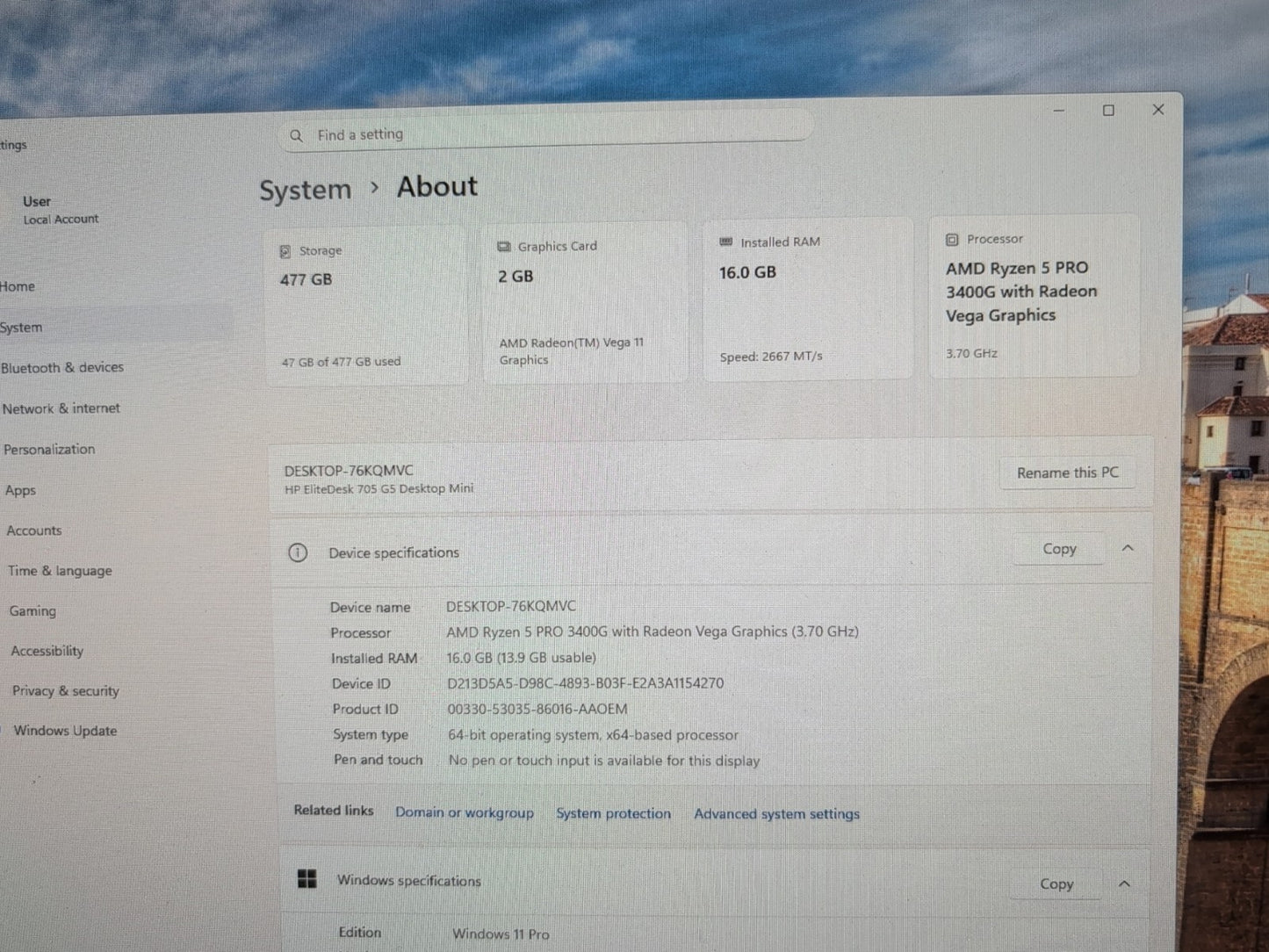Open the Apps settings page
Screen dimensions: 1269x952
tap(20, 490)
